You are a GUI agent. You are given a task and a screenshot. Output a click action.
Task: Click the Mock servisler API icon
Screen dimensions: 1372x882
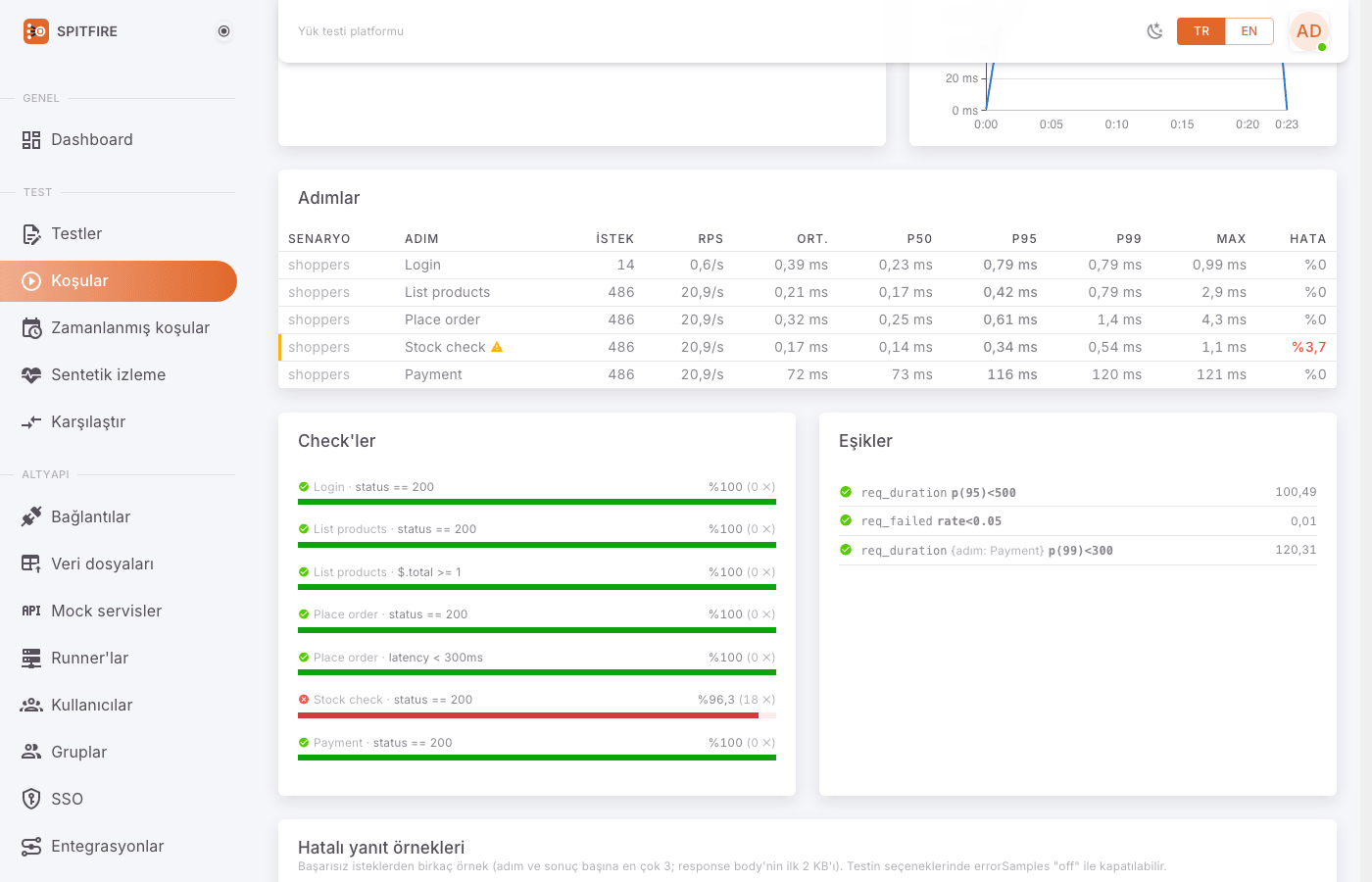tap(31, 611)
